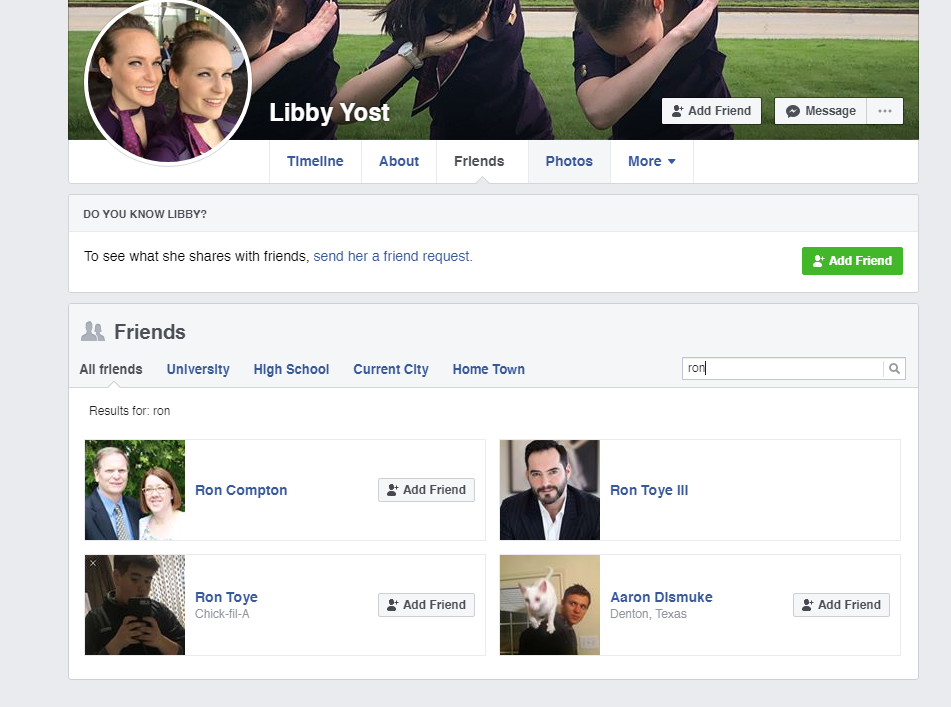
Task: Open Libby Yost's profile picture
Action: 168,81
